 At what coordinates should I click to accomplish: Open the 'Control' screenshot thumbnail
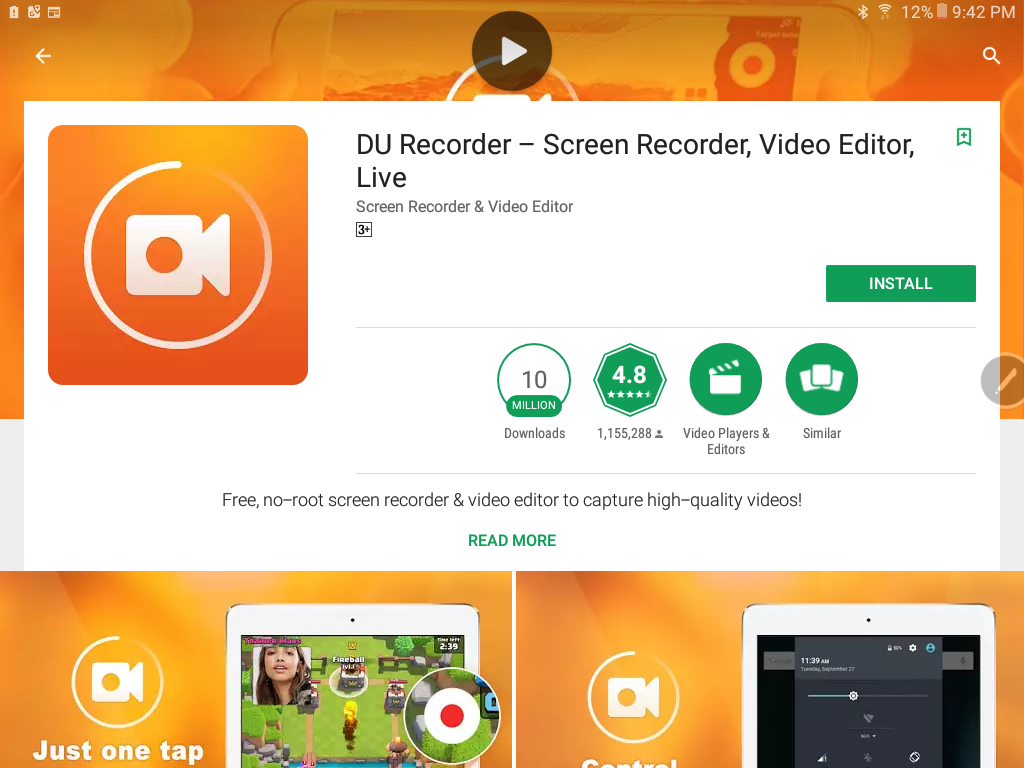point(770,669)
